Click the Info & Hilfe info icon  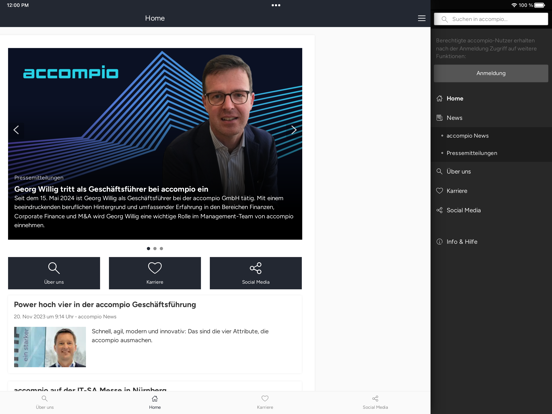click(x=439, y=242)
